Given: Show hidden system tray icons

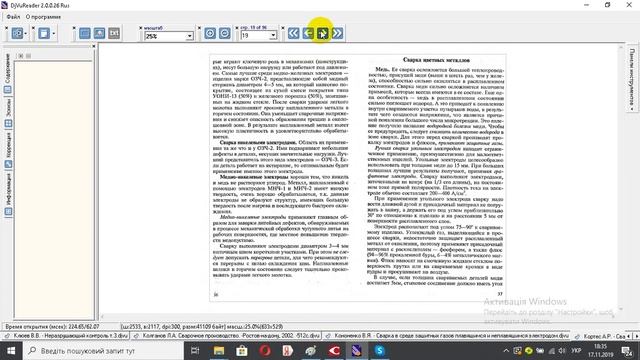Looking at the screenshot, I should pos(506,351).
